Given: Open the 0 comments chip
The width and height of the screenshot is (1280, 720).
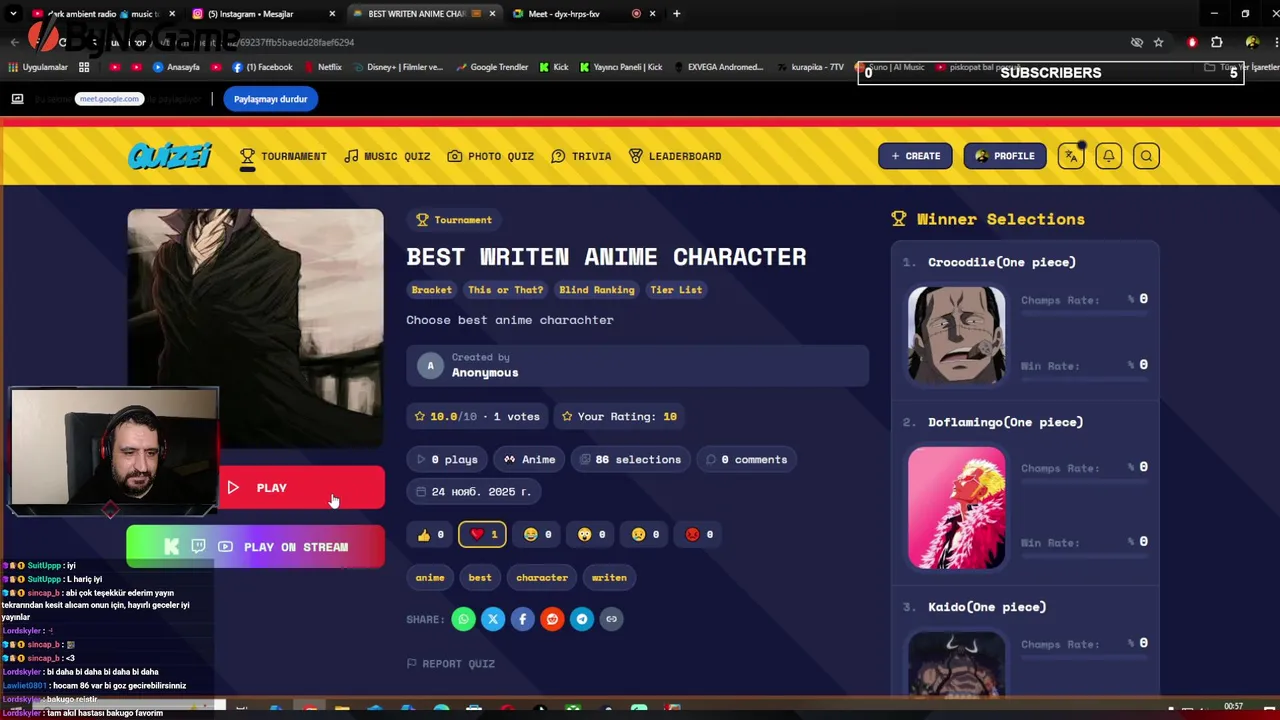Looking at the screenshot, I should point(746,460).
